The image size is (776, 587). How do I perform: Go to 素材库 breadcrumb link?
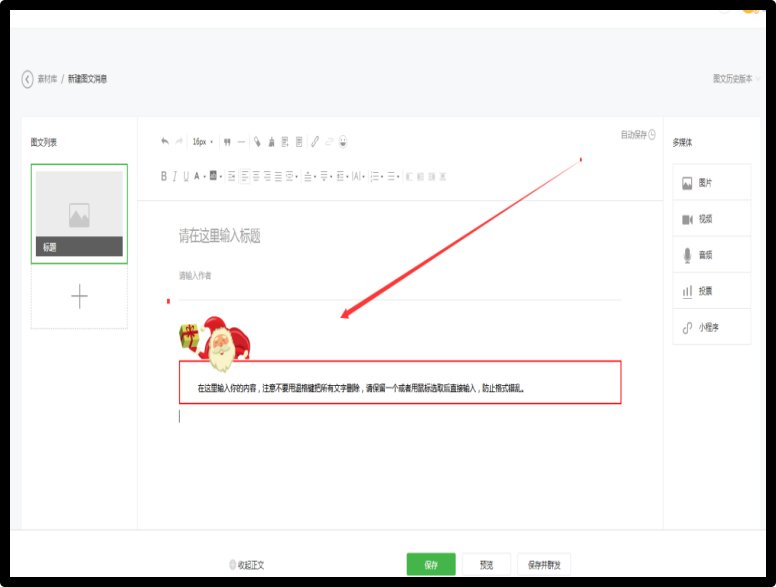48,79
